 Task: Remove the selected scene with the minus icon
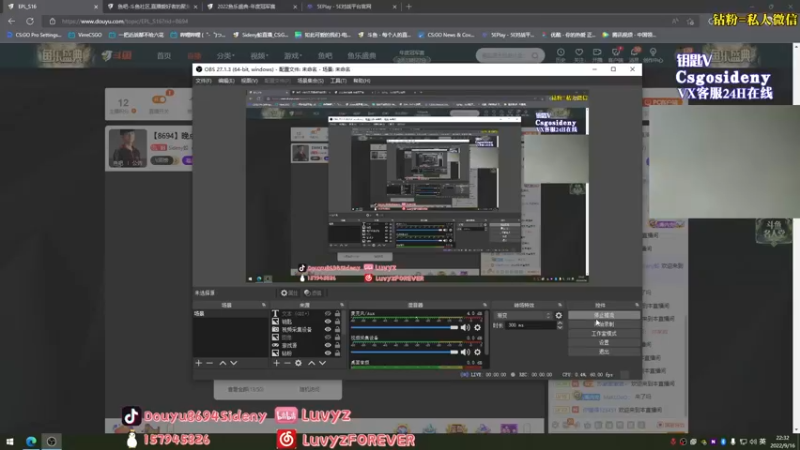(209, 363)
